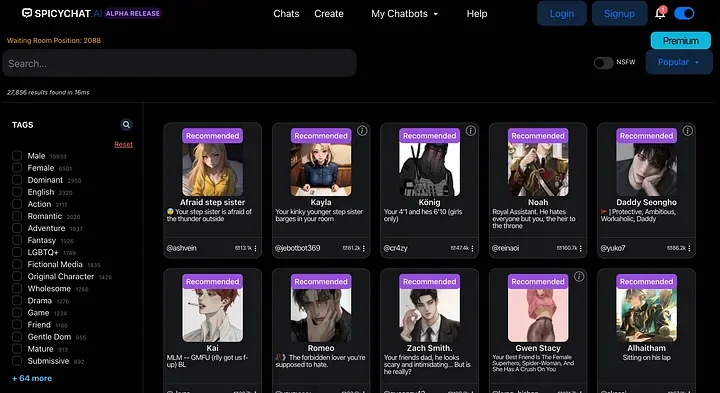Open creator @yuko7 profile
This screenshot has height=393, width=720.
[x=613, y=248]
